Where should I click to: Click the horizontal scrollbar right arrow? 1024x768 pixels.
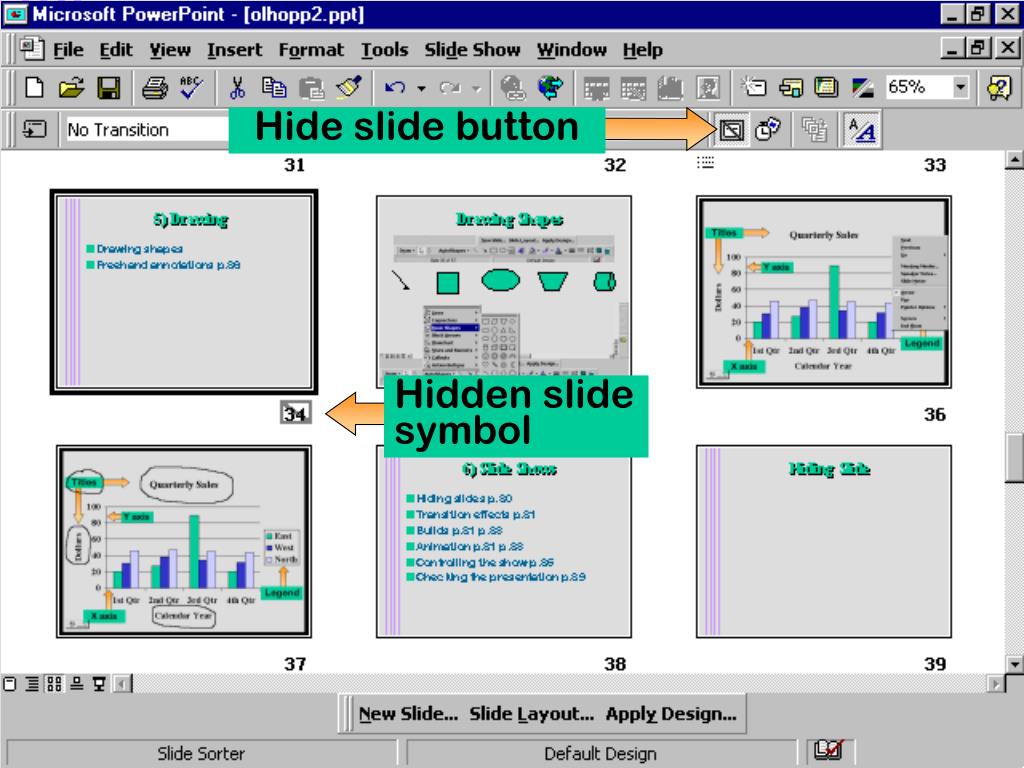coord(996,684)
